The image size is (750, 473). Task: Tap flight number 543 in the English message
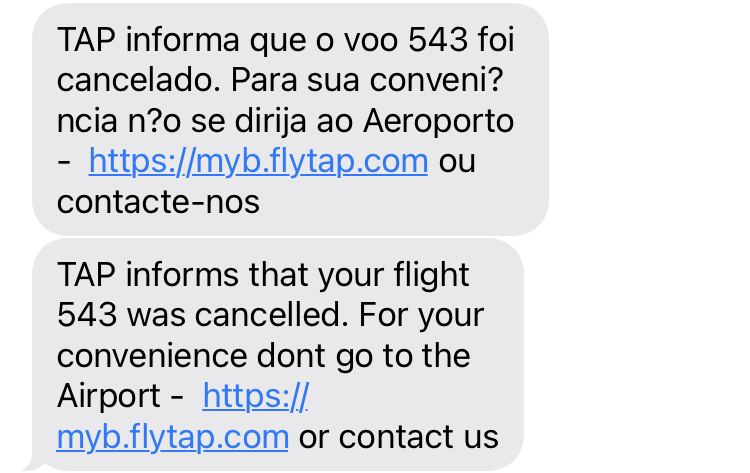[91, 315]
